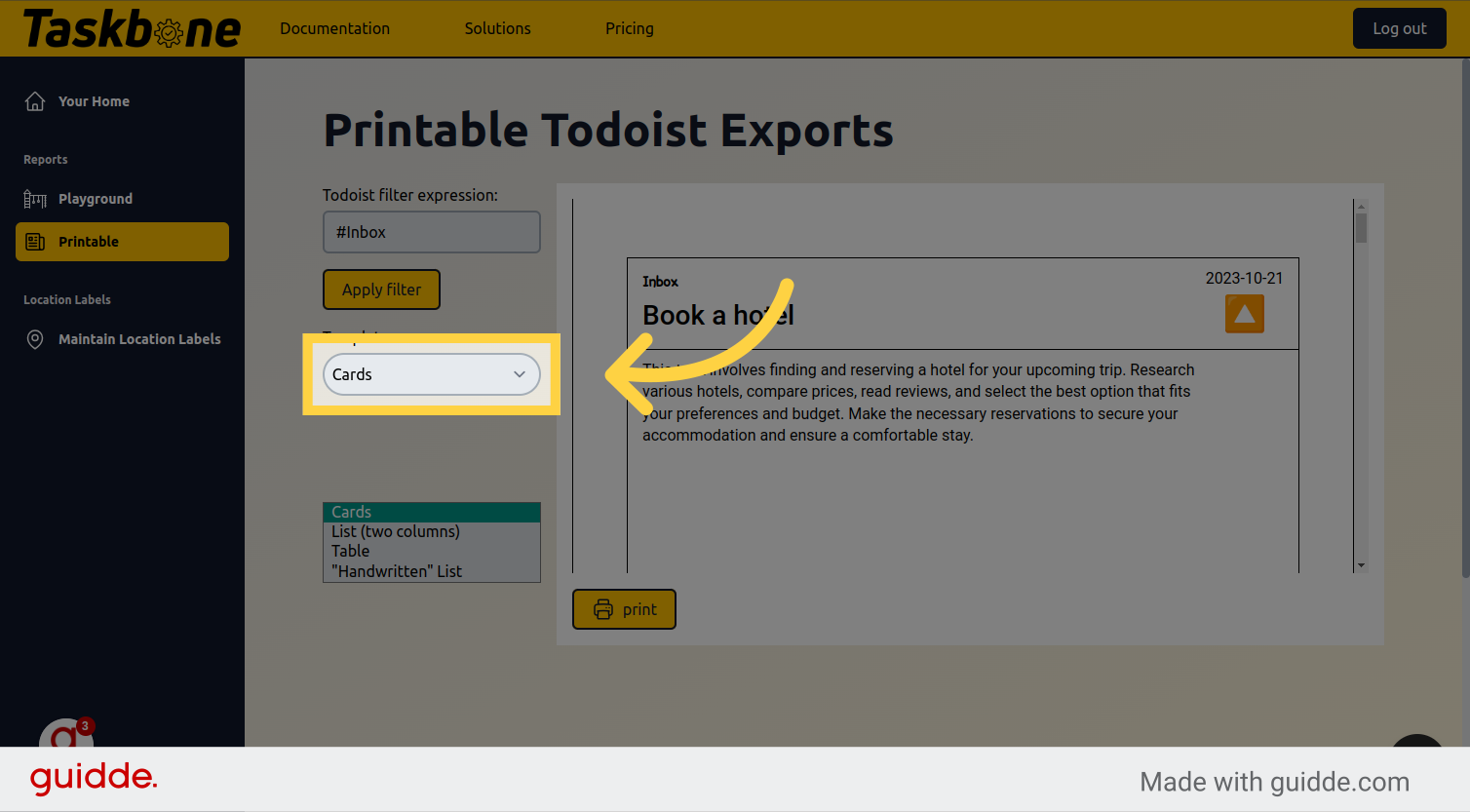This screenshot has height=812, width=1470.
Task: Click the Book a hotel title
Action: click(718, 315)
